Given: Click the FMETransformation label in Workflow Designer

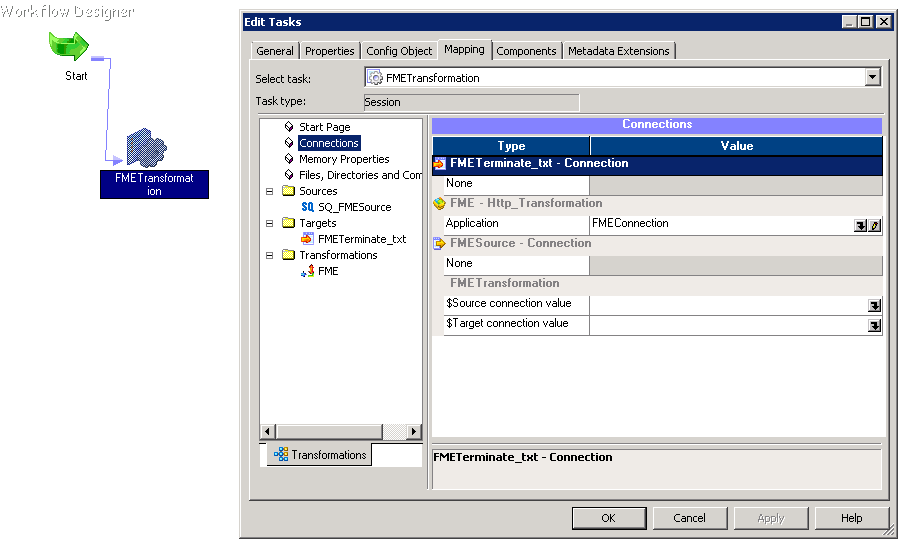Looking at the screenshot, I should pyautogui.click(x=154, y=184).
